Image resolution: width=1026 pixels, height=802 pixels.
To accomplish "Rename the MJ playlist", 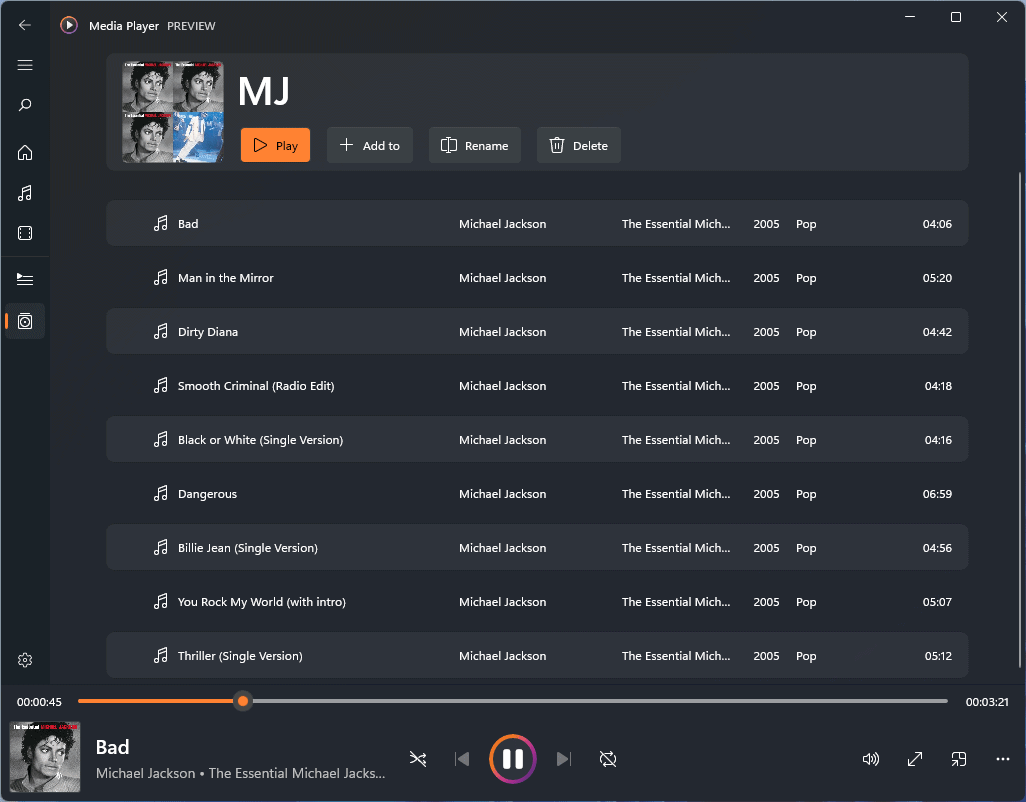I will pyautogui.click(x=475, y=145).
